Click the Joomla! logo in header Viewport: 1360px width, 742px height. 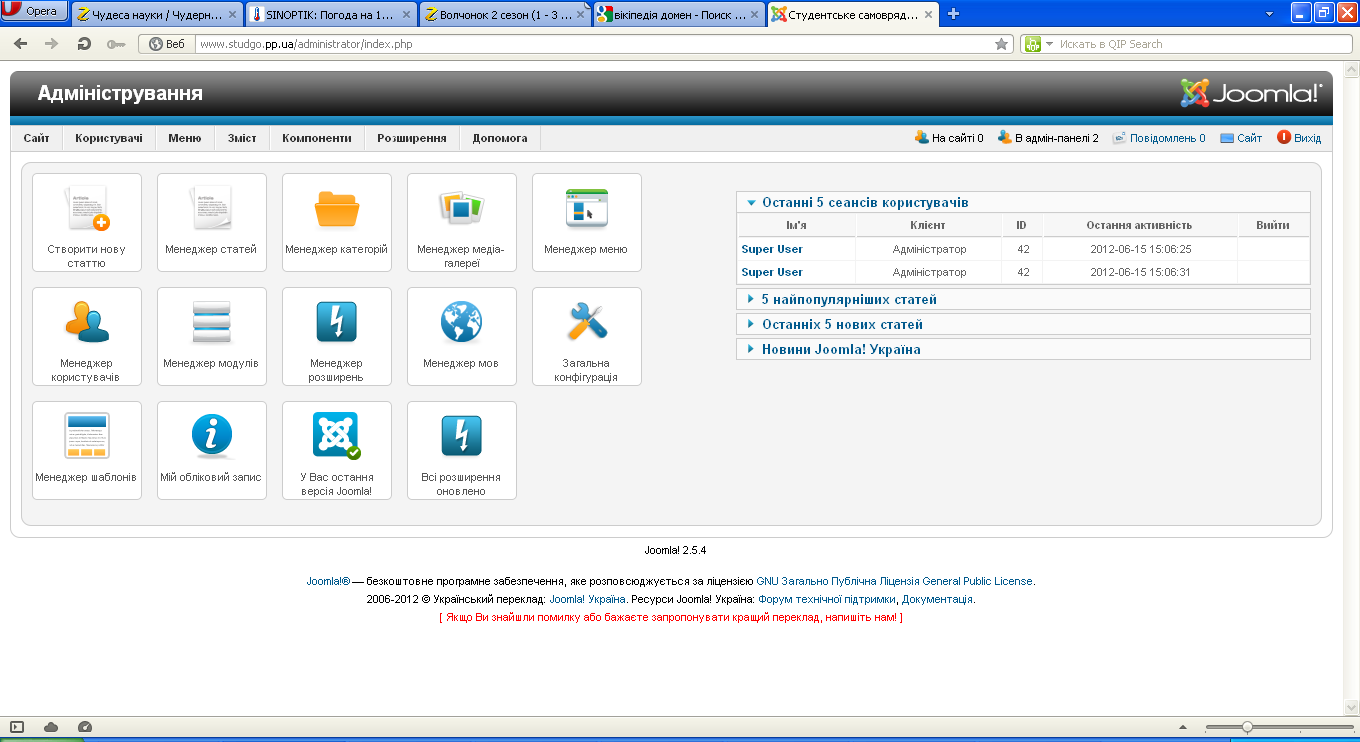1251,93
